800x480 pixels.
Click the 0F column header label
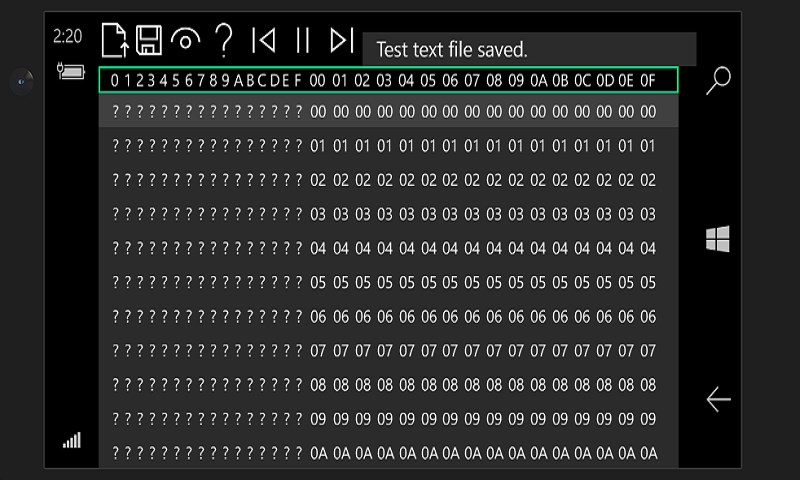[647, 81]
